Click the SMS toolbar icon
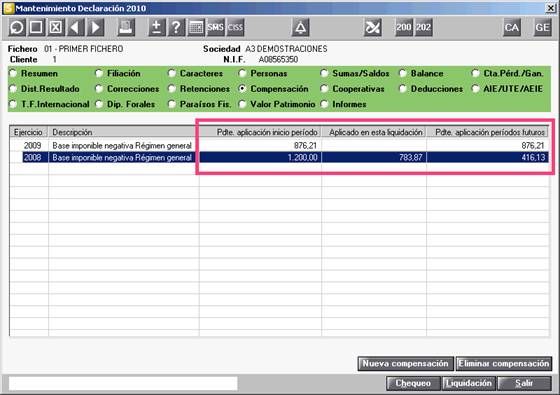The width and height of the screenshot is (560, 395). pyautogui.click(x=215, y=28)
